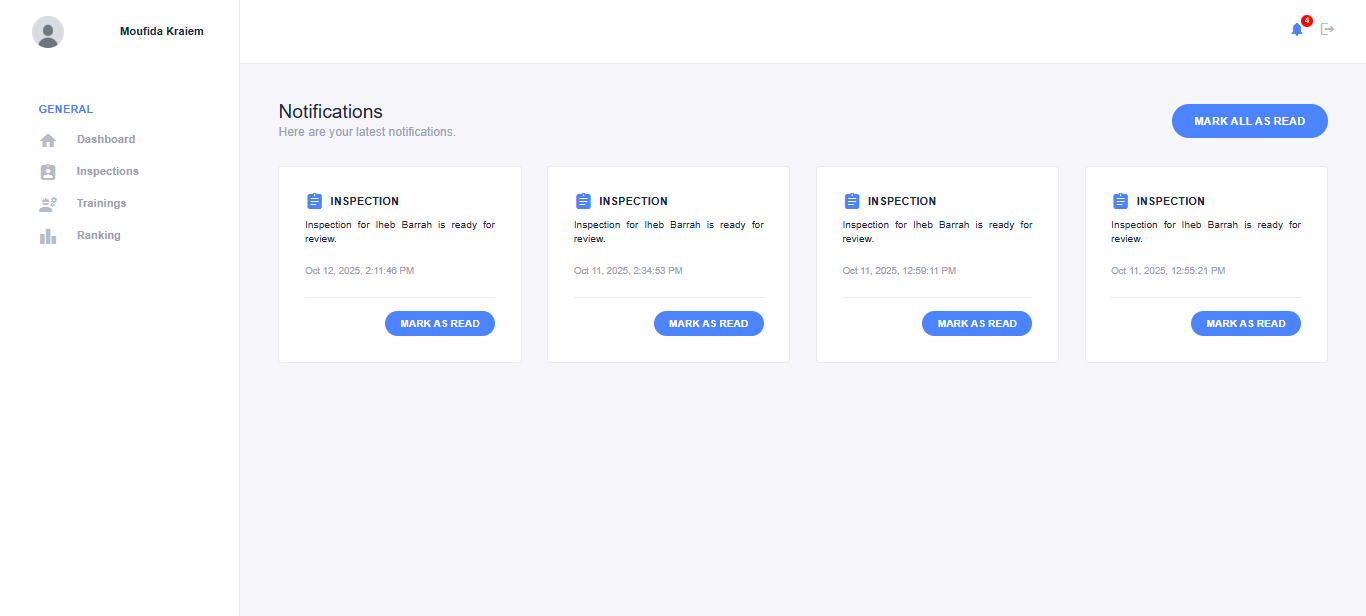The width and height of the screenshot is (1366, 616).
Task: Click the Trainings people icon
Action: click(48, 204)
